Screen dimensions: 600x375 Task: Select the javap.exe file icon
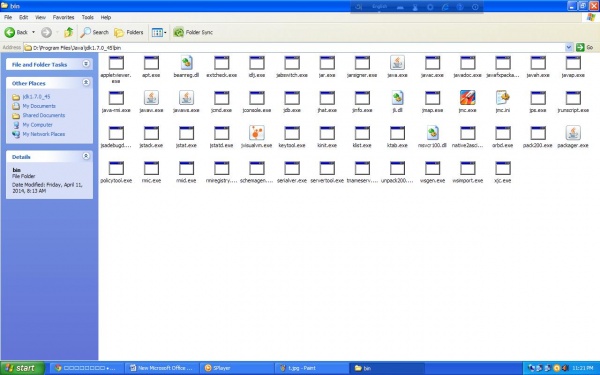[573, 63]
